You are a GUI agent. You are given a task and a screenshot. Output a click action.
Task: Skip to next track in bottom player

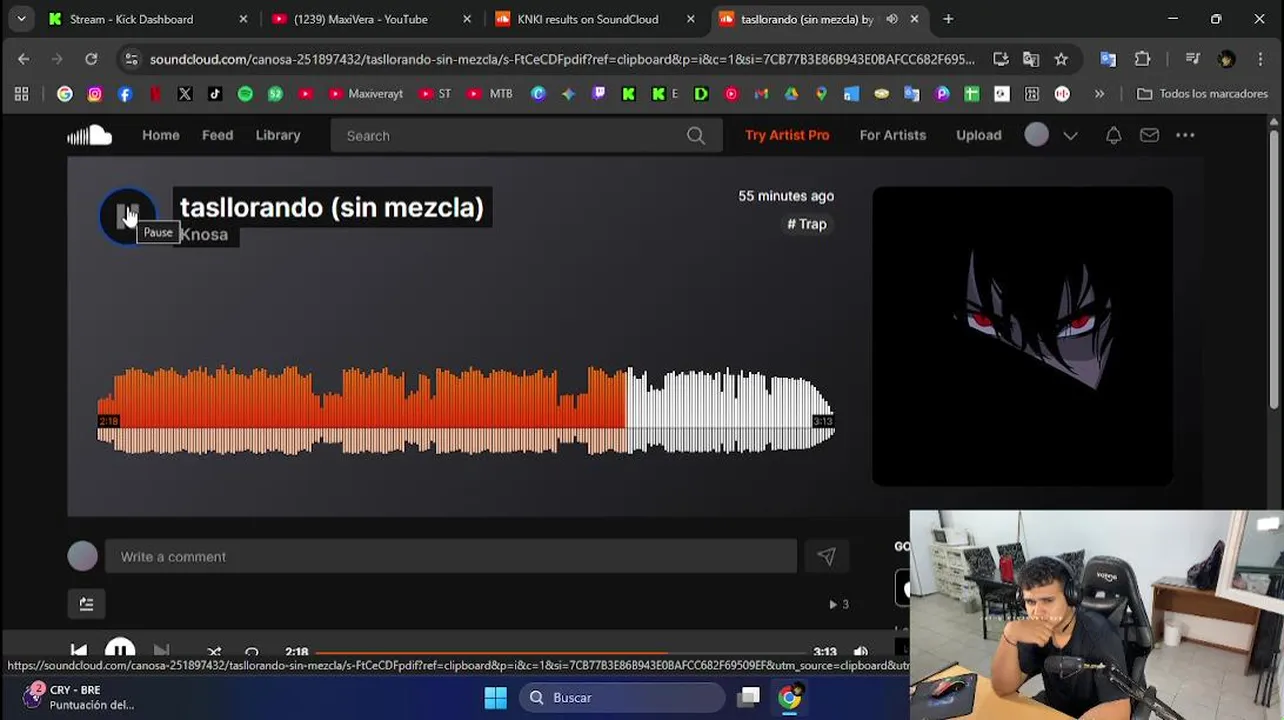point(161,652)
